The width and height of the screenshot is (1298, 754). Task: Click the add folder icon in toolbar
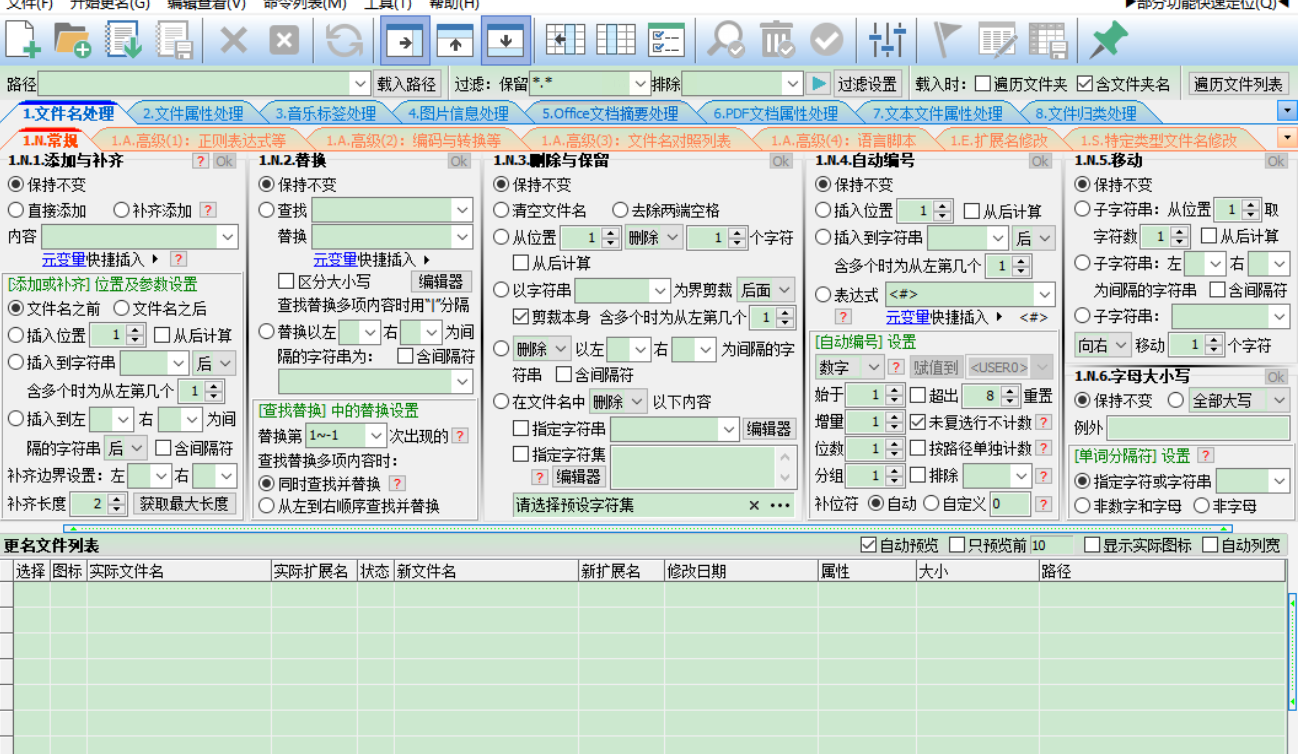(x=73, y=40)
